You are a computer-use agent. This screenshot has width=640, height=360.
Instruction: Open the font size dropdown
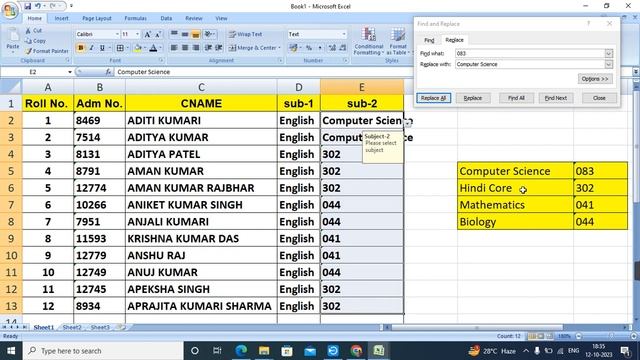coord(138,34)
